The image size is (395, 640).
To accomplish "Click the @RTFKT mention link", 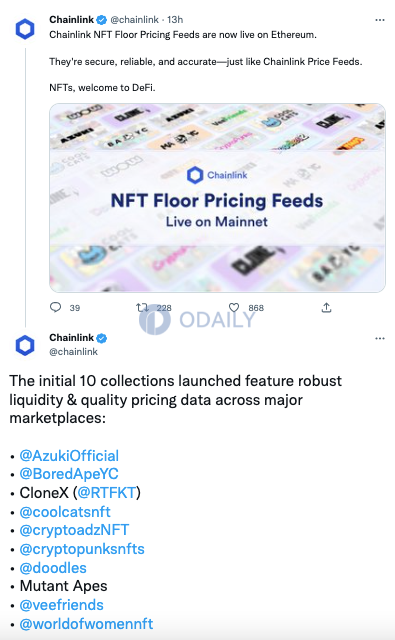I will pyautogui.click(x=107, y=493).
